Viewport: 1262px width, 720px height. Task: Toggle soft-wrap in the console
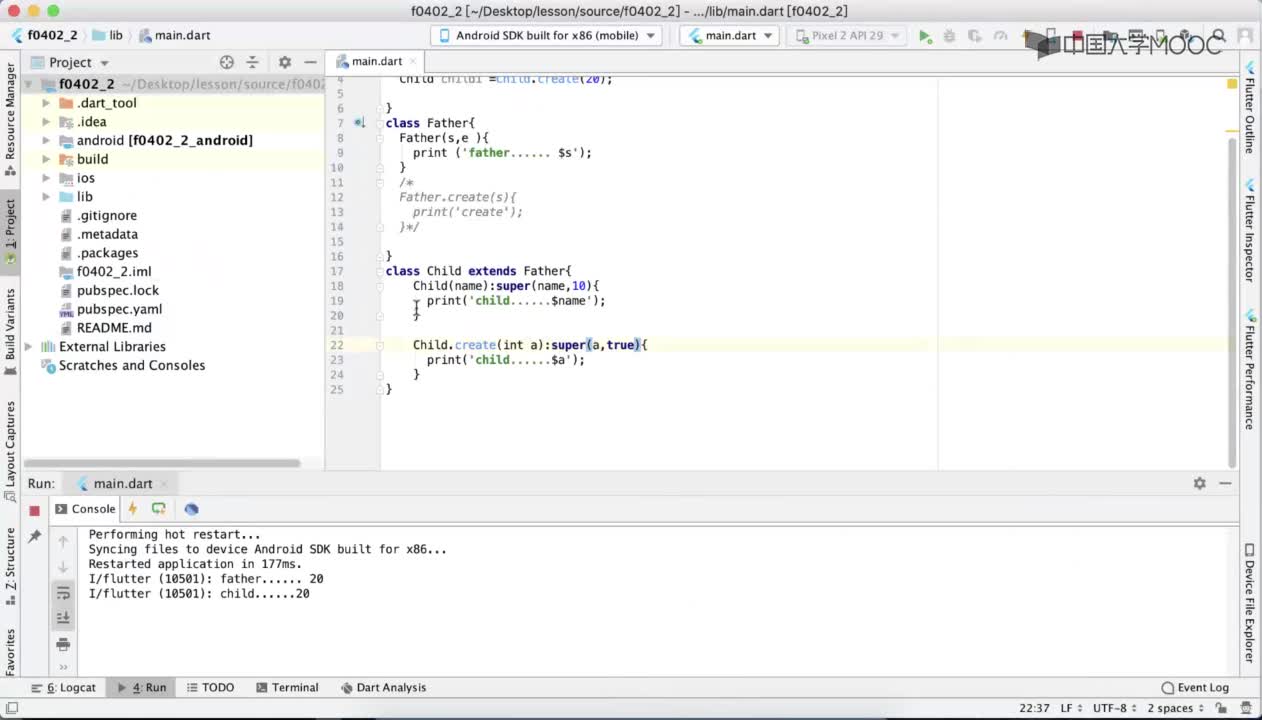(63, 593)
